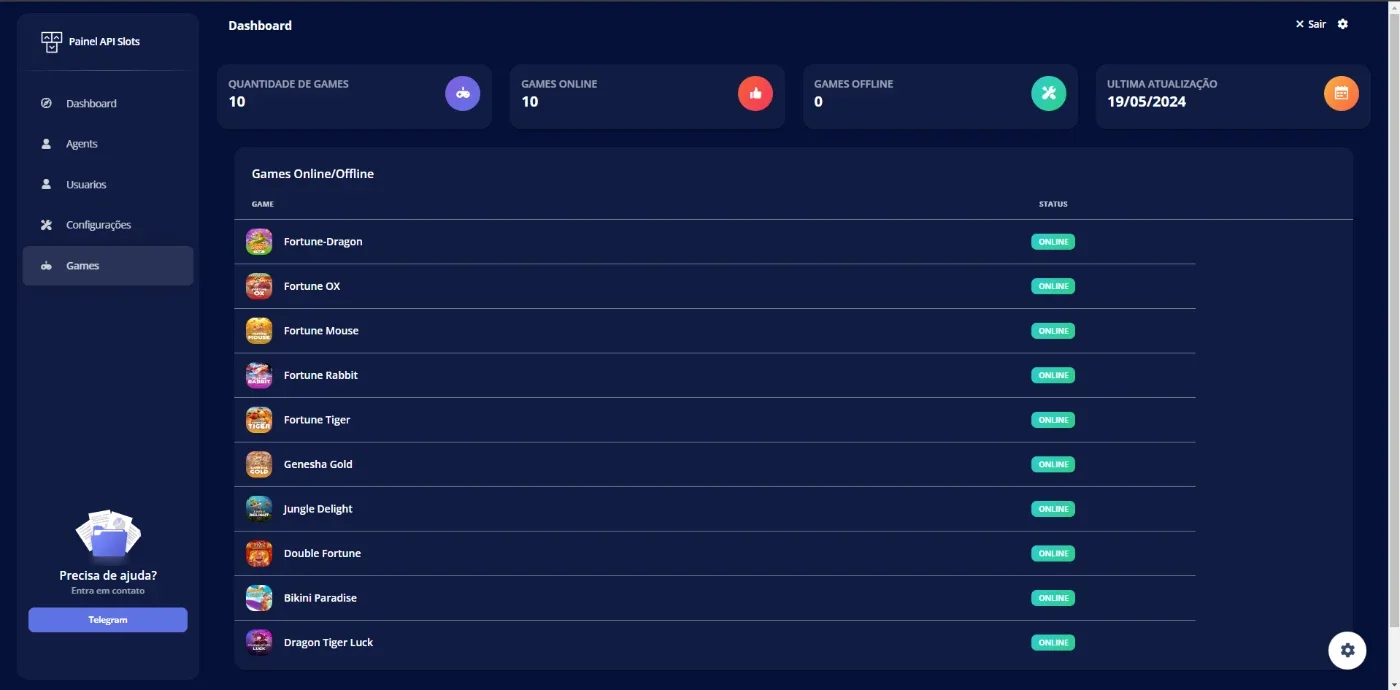Click the Telegram contact button
Screen dimensions: 1400x690
(x=108, y=620)
